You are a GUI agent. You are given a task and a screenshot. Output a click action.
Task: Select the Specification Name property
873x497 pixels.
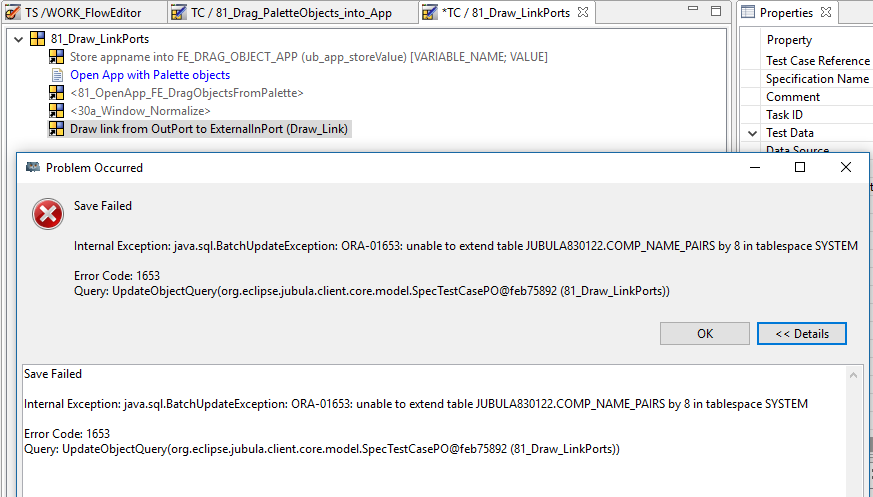pos(817,79)
